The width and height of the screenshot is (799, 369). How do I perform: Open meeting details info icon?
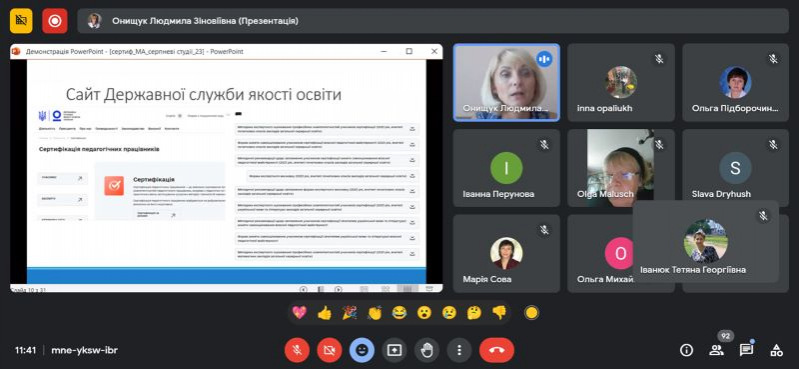686,350
